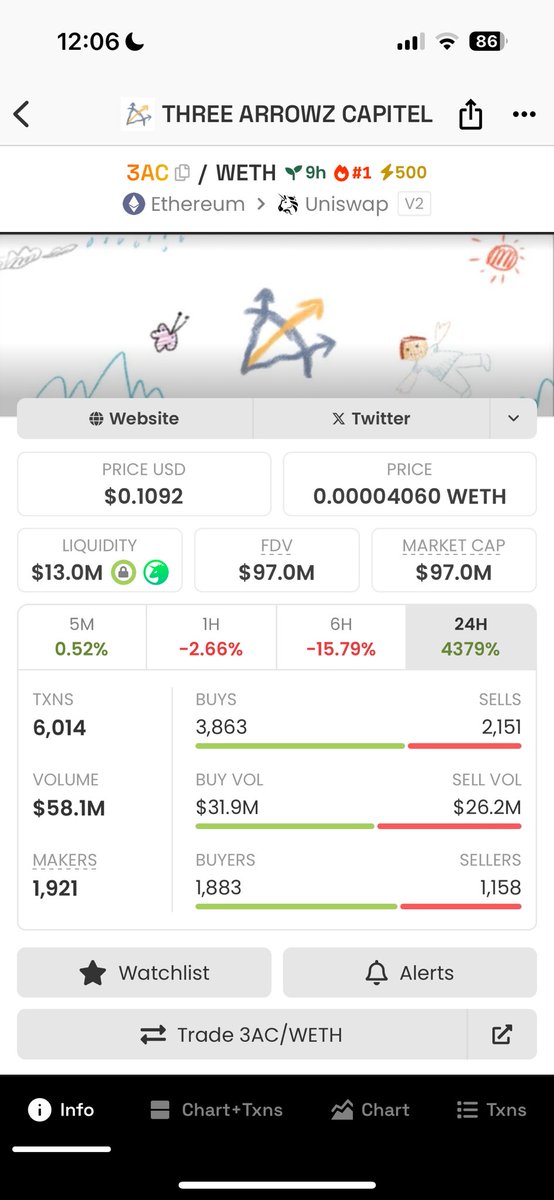Open the three-dots more menu
Image resolution: width=554 pixels, height=1200 pixels.
[524, 114]
